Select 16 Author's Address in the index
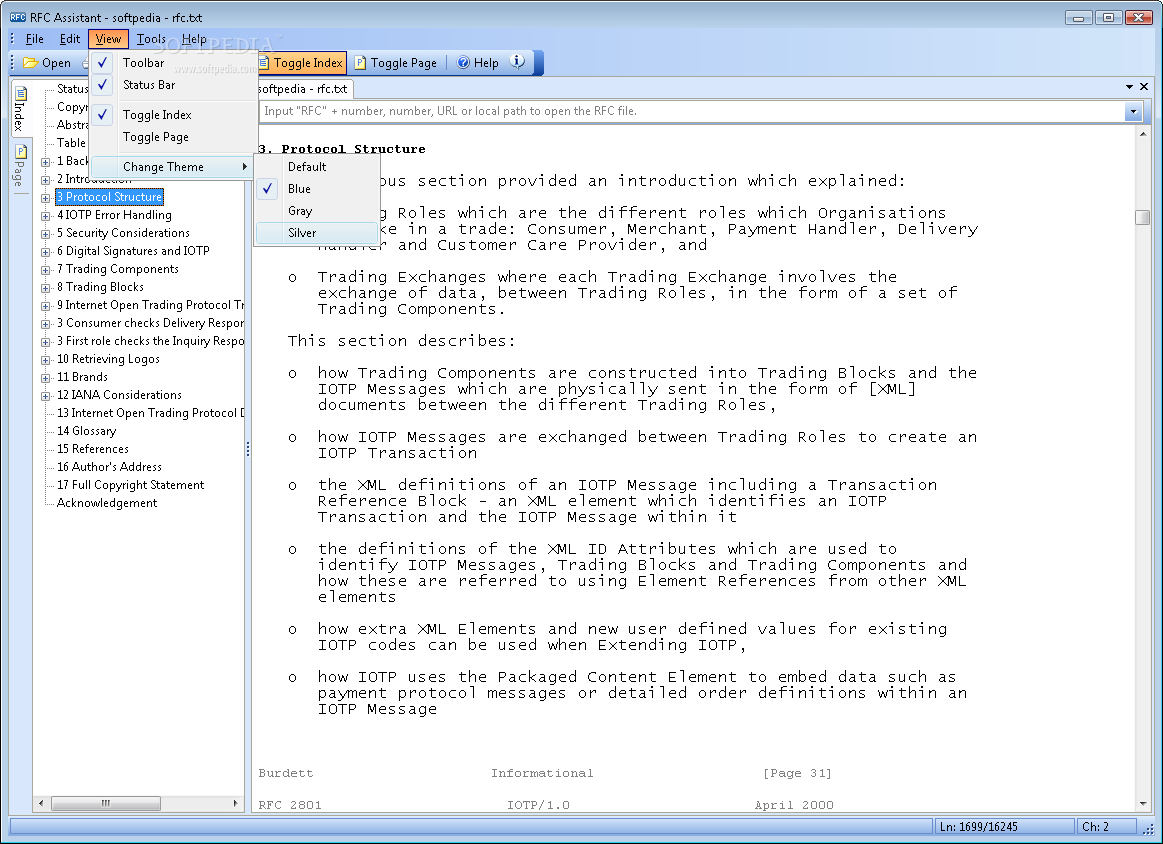Viewport: 1163px width, 844px height. tap(109, 466)
